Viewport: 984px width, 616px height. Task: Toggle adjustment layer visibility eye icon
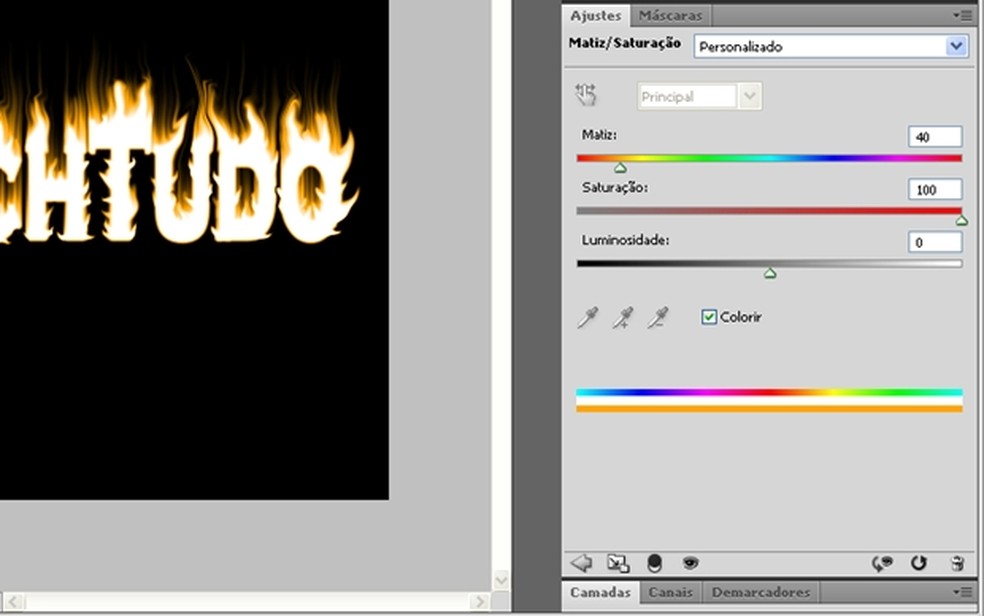(690, 563)
